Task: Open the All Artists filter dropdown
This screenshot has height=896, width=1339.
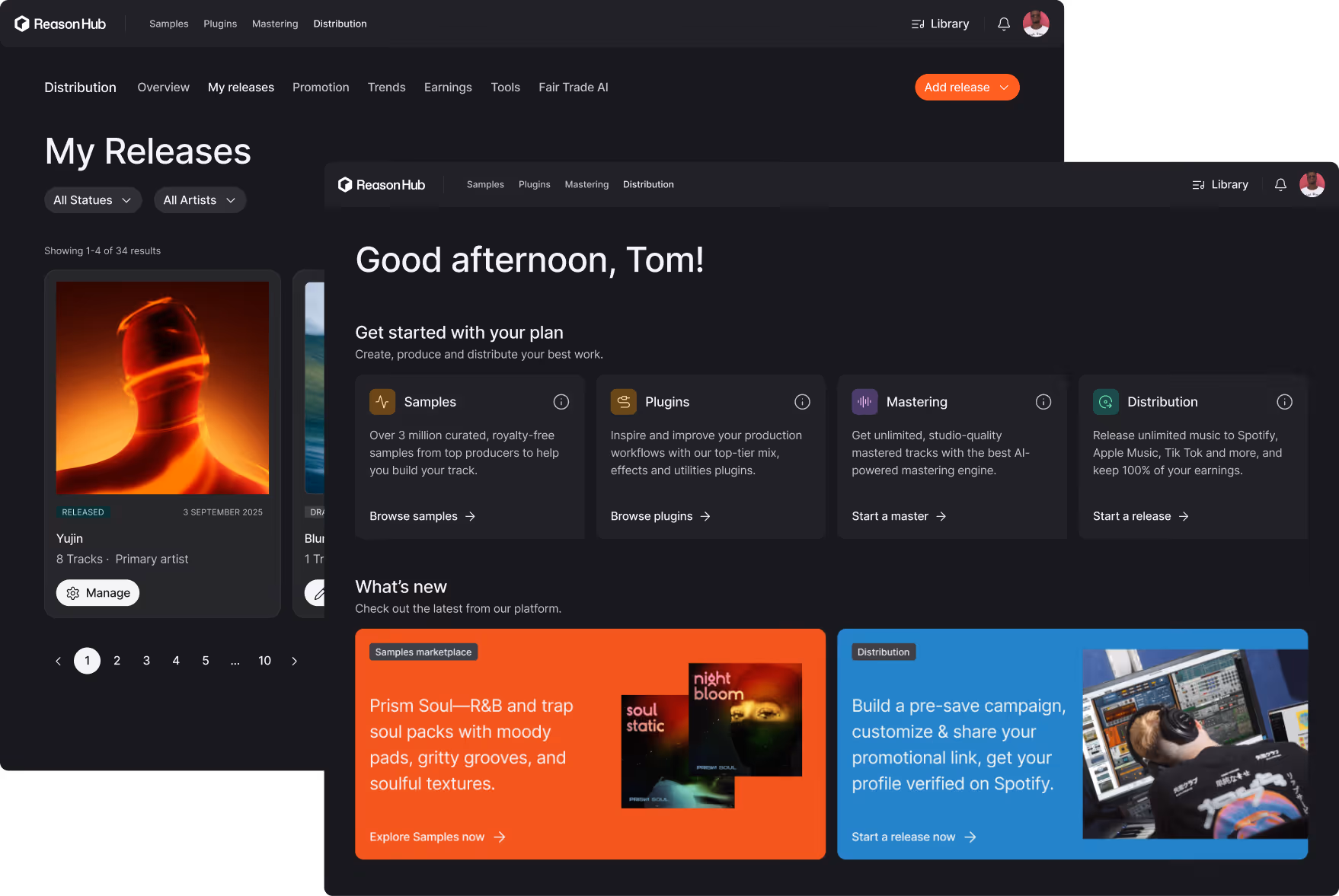Action: coord(200,200)
